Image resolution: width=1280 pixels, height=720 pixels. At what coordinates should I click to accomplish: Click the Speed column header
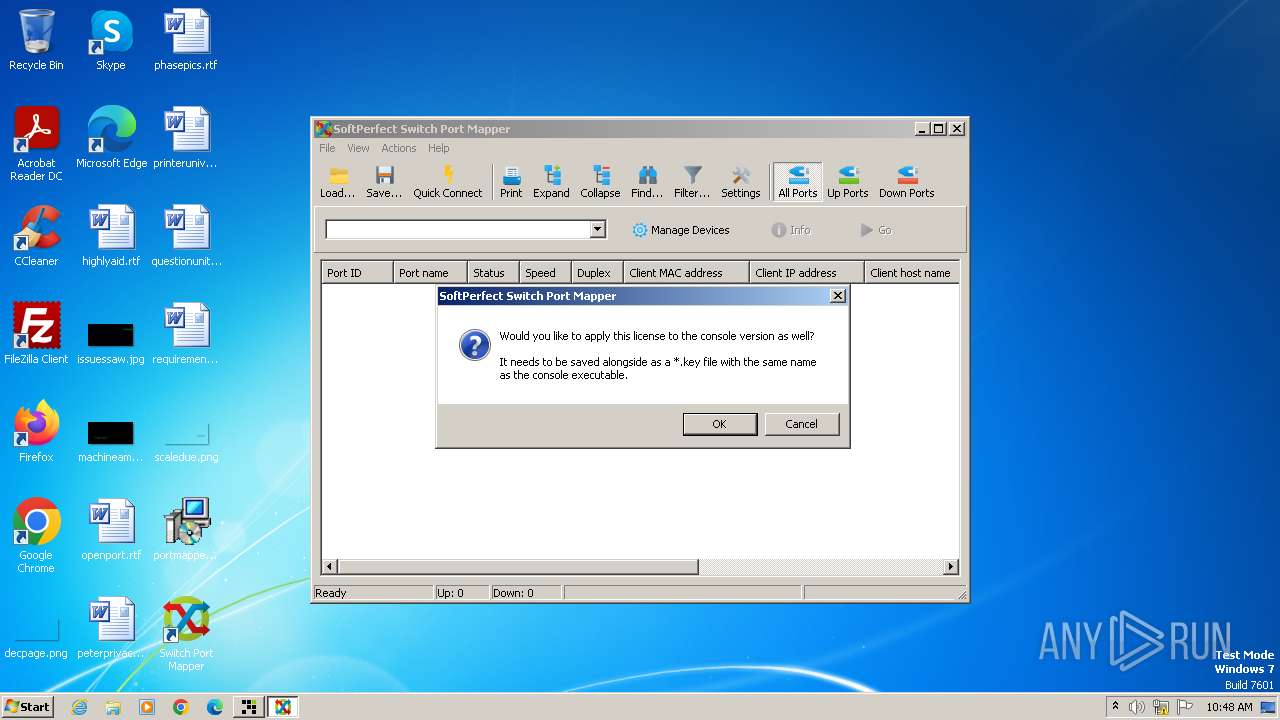(x=545, y=273)
